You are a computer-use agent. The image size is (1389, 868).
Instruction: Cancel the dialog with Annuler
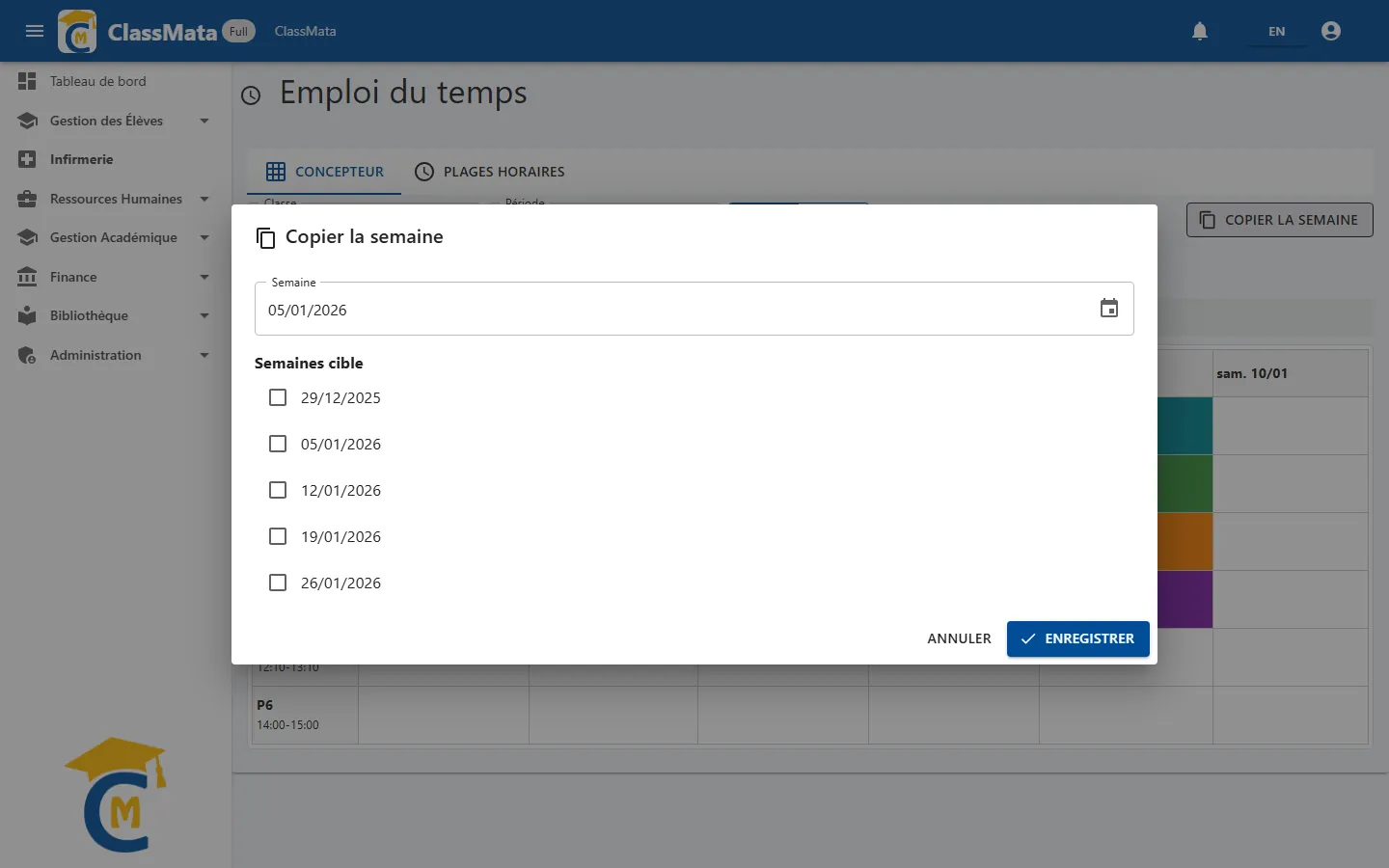[x=959, y=638]
